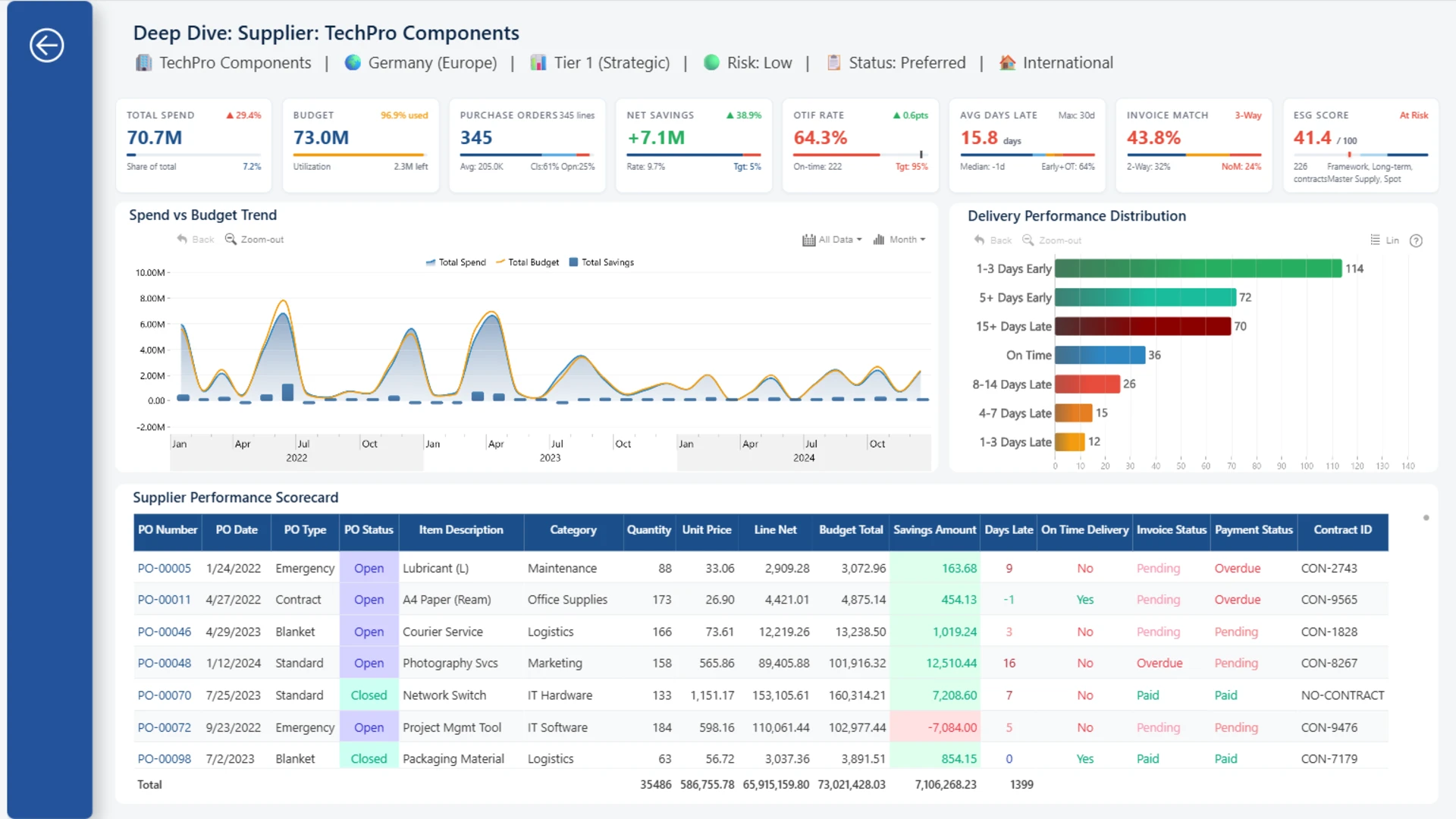Click the Zoom-out magnifier in Spend vs Budget

click(231, 240)
